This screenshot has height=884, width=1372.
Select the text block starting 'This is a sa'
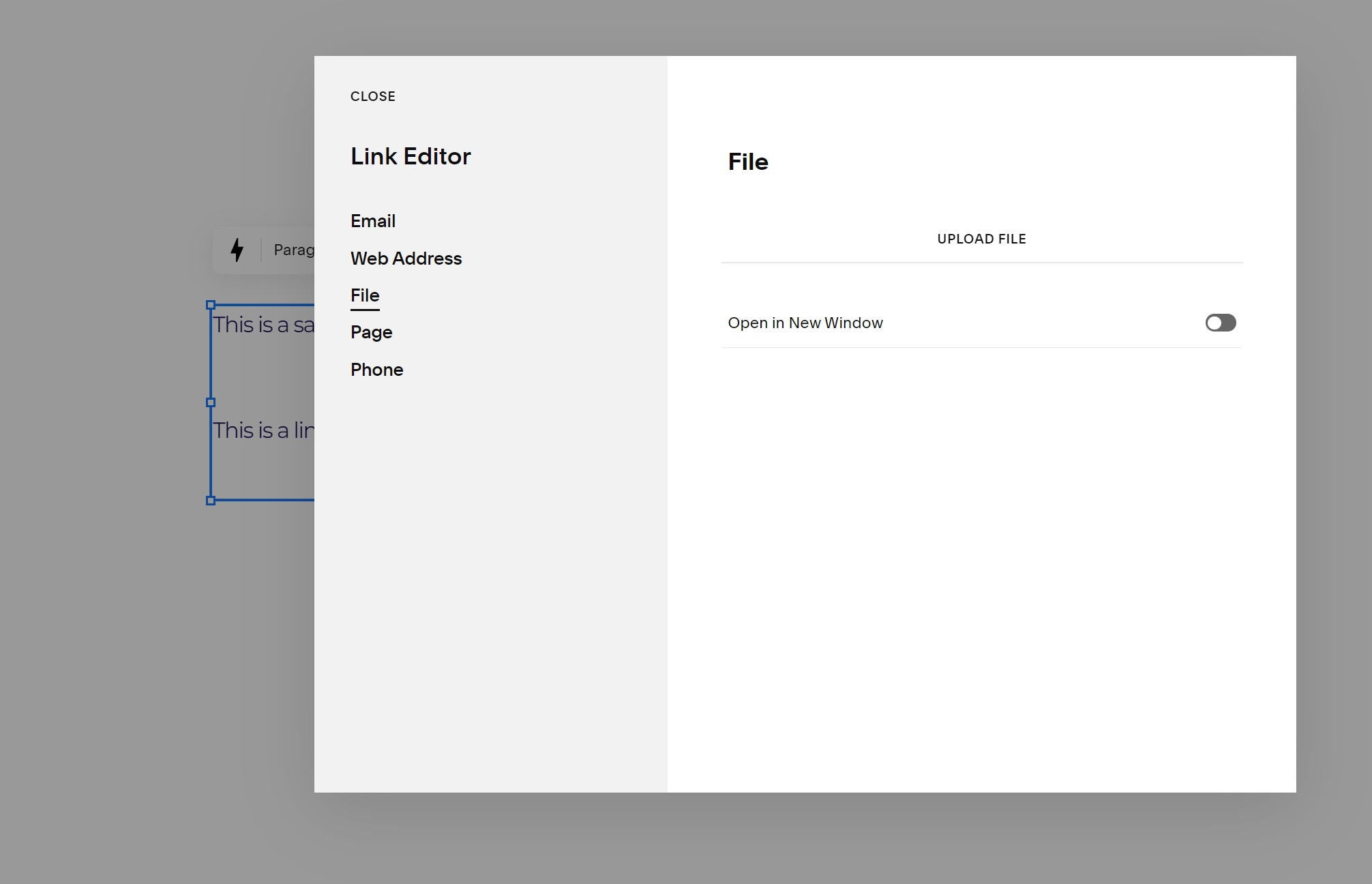[x=263, y=325]
